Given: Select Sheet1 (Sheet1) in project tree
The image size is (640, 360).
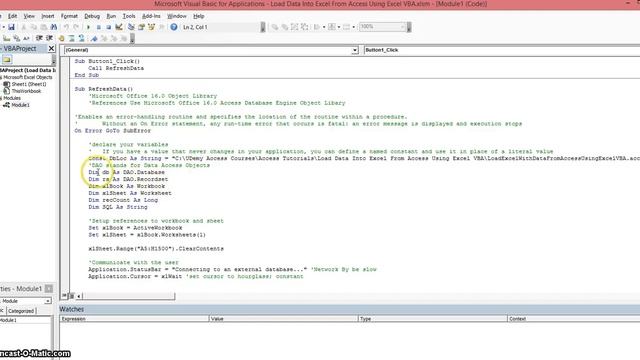Looking at the screenshot, I should 29,84.
